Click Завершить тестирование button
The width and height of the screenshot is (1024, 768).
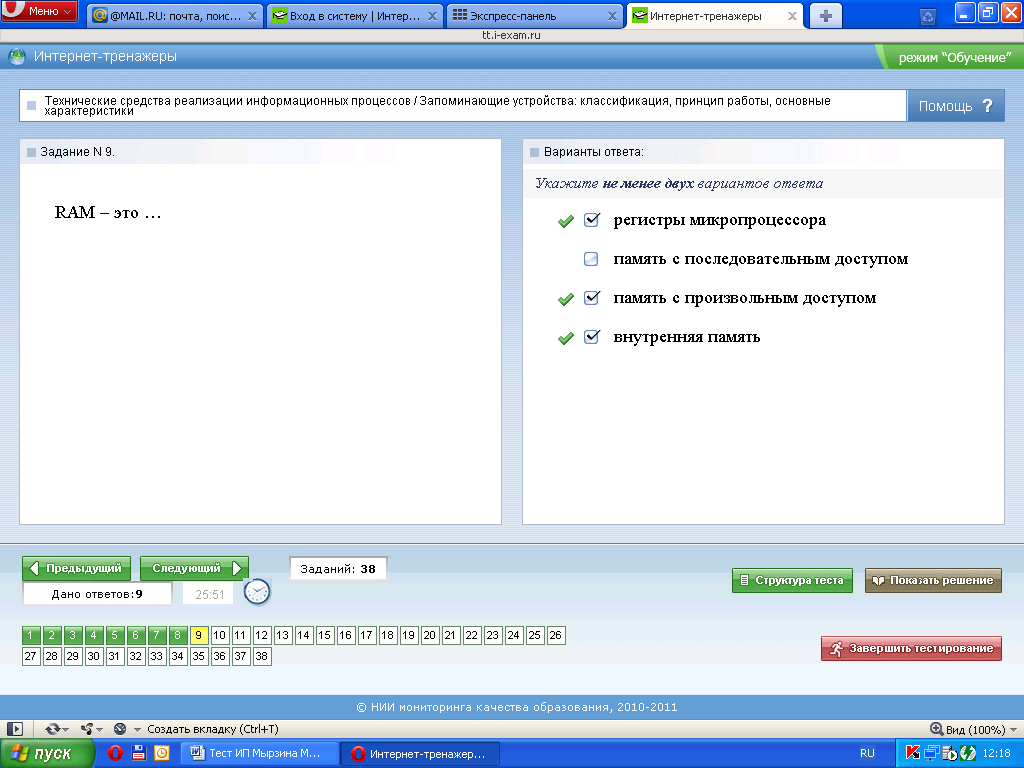pyautogui.click(x=911, y=648)
